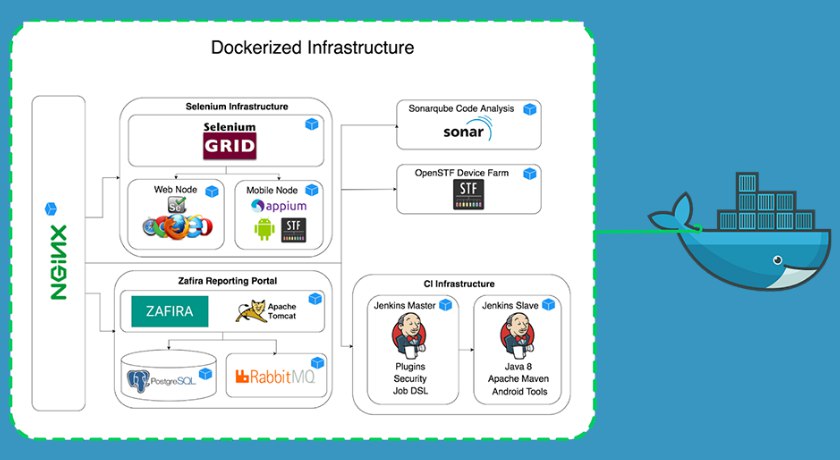Click the Sonarqube Code Analysis label

(461, 109)
